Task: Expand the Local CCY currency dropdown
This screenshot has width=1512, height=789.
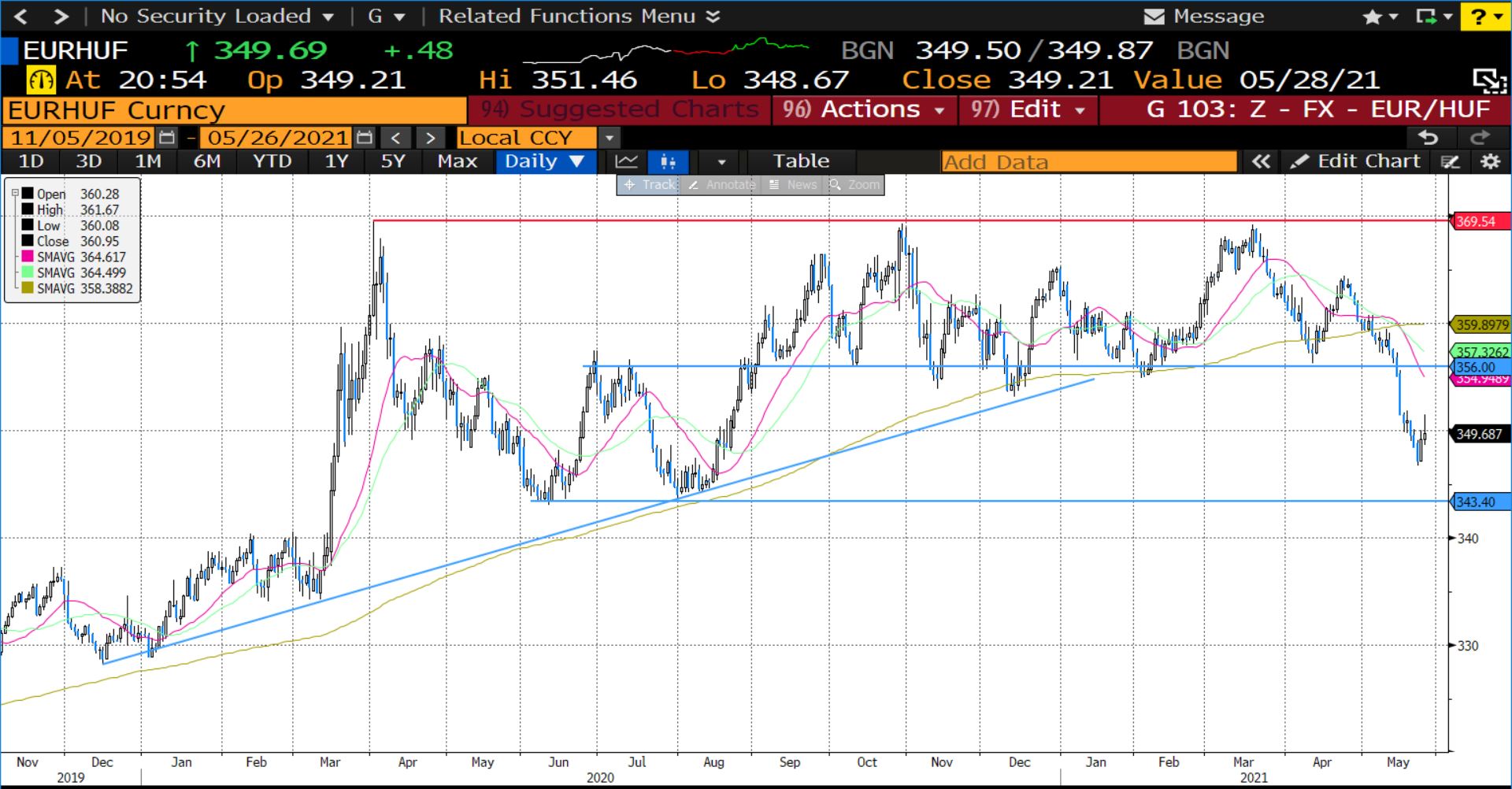Action: (x=609, y=138)
